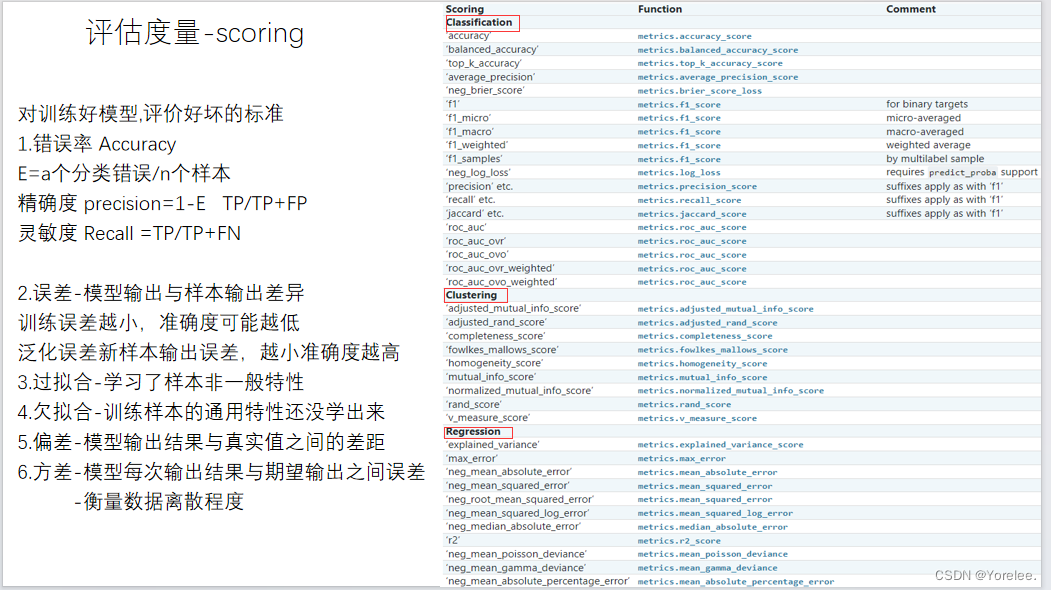
Task: Click the 'Regression' section heading
Action: [x=473, y=432]
